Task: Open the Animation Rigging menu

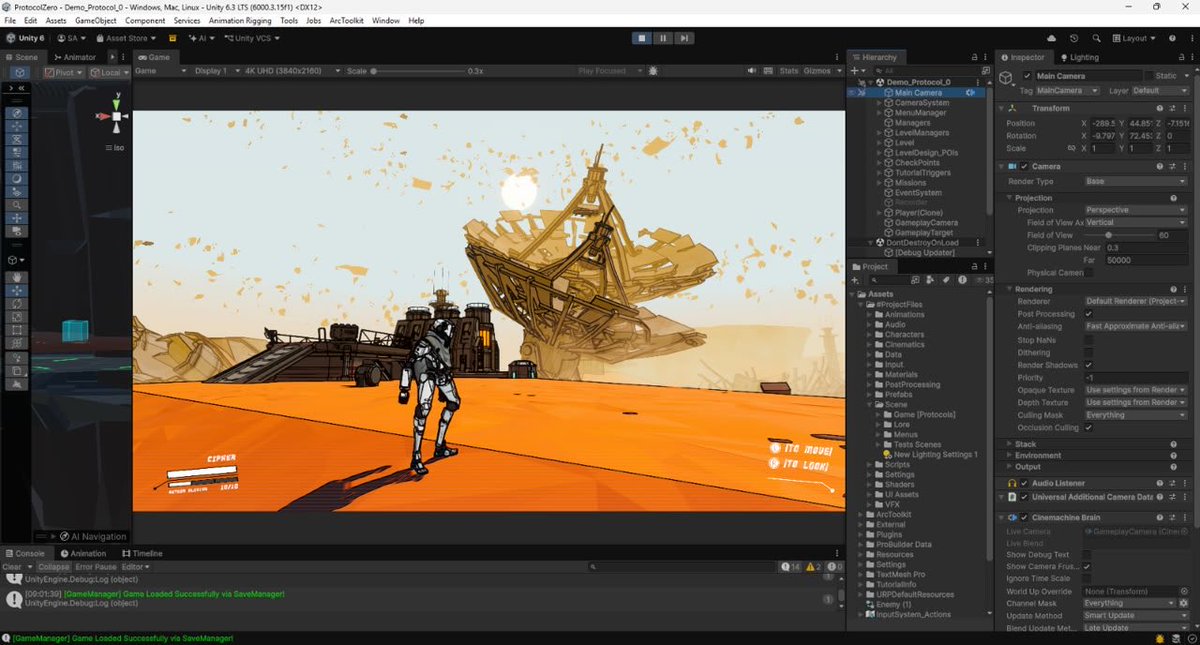Action: point(240,20)
